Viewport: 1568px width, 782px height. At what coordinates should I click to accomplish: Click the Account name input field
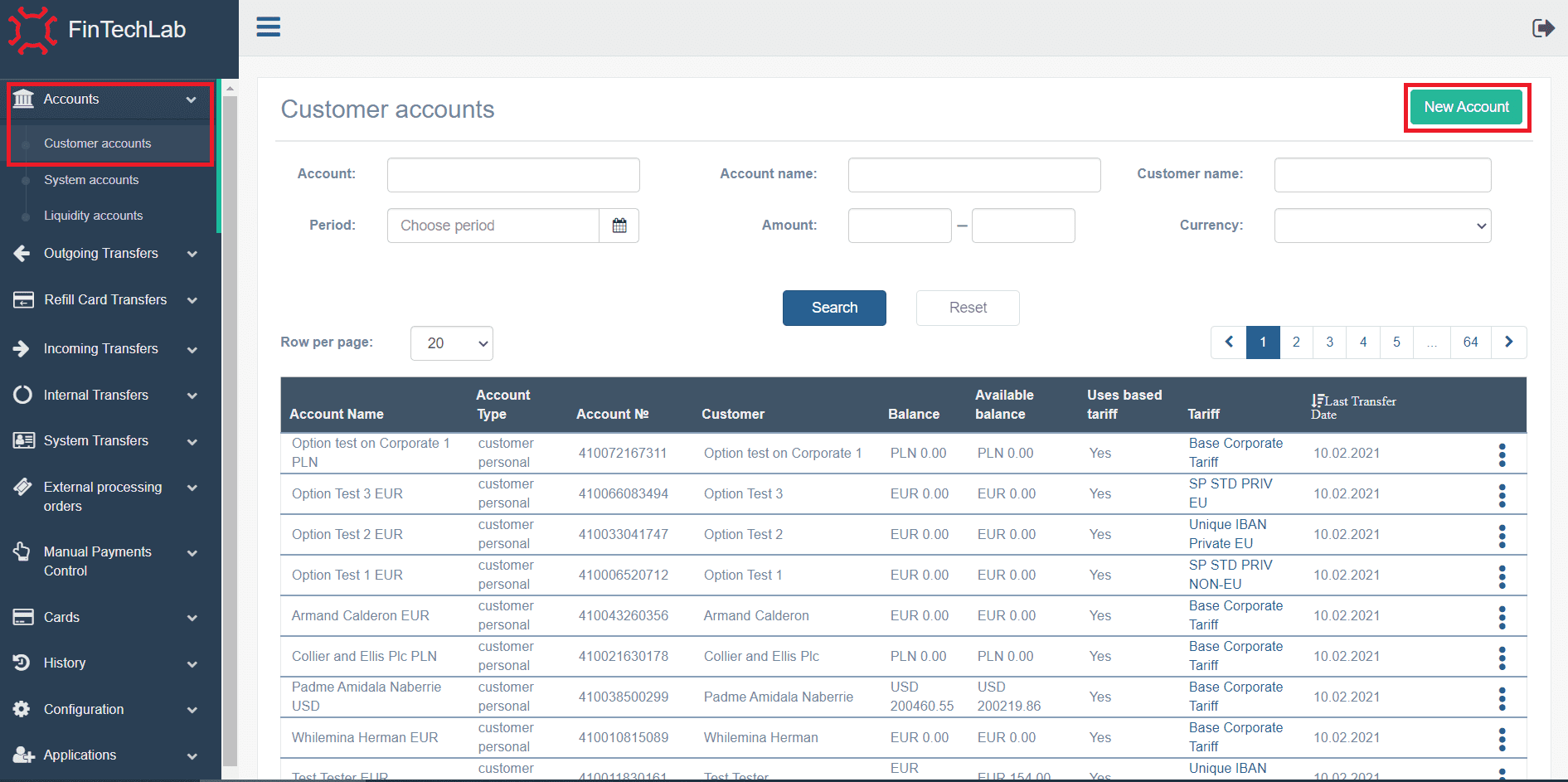point(974,175)
